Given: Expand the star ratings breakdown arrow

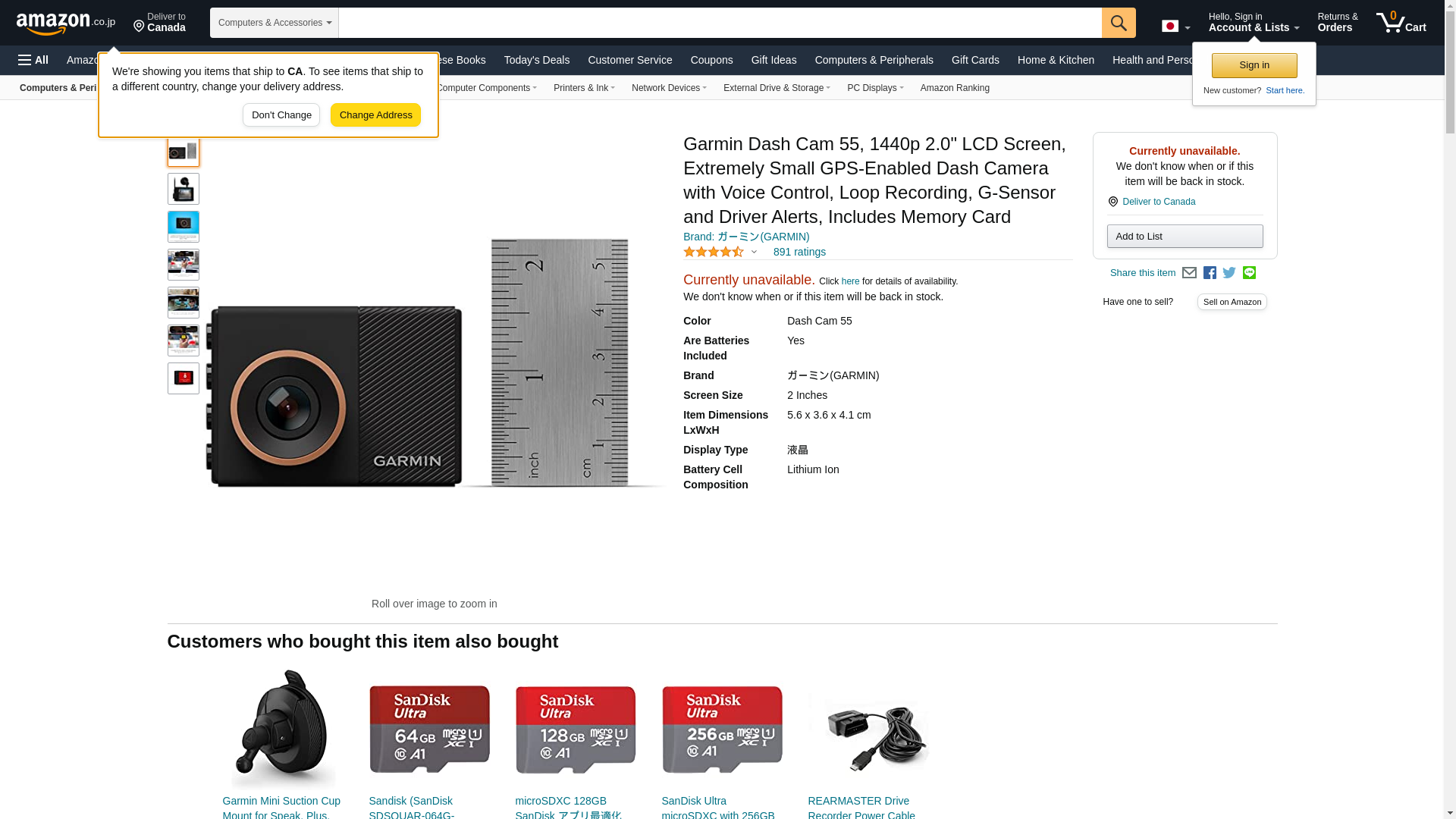Looking at the screenshot, I should [x=754, y=253].
